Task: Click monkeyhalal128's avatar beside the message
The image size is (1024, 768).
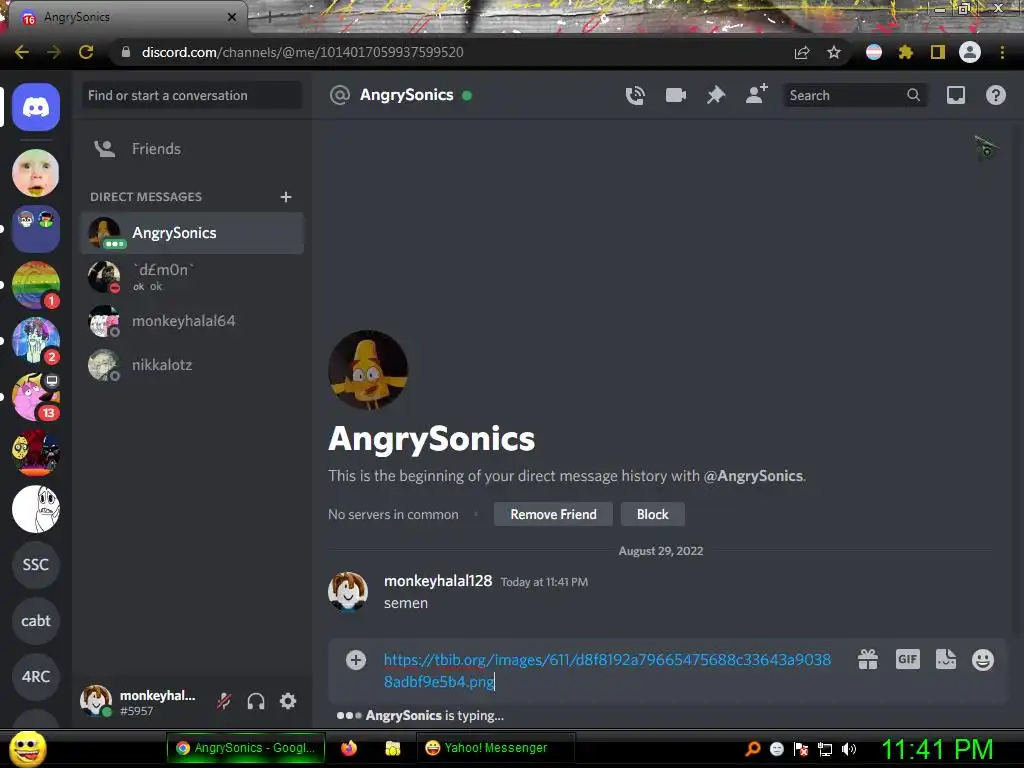Action: pyautogui.click(x=348, y=592)
